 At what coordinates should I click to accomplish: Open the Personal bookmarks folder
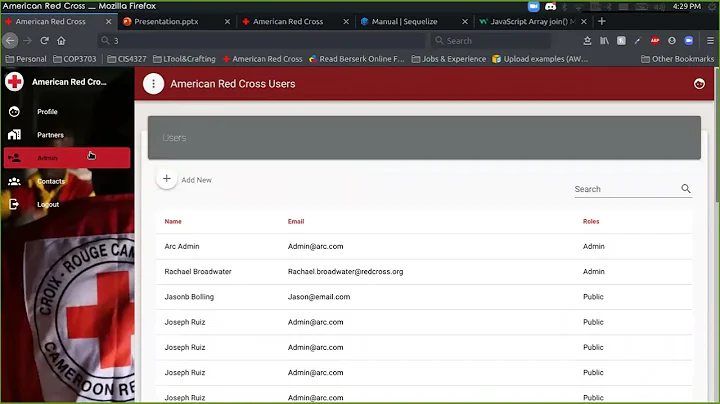[26, 59]
